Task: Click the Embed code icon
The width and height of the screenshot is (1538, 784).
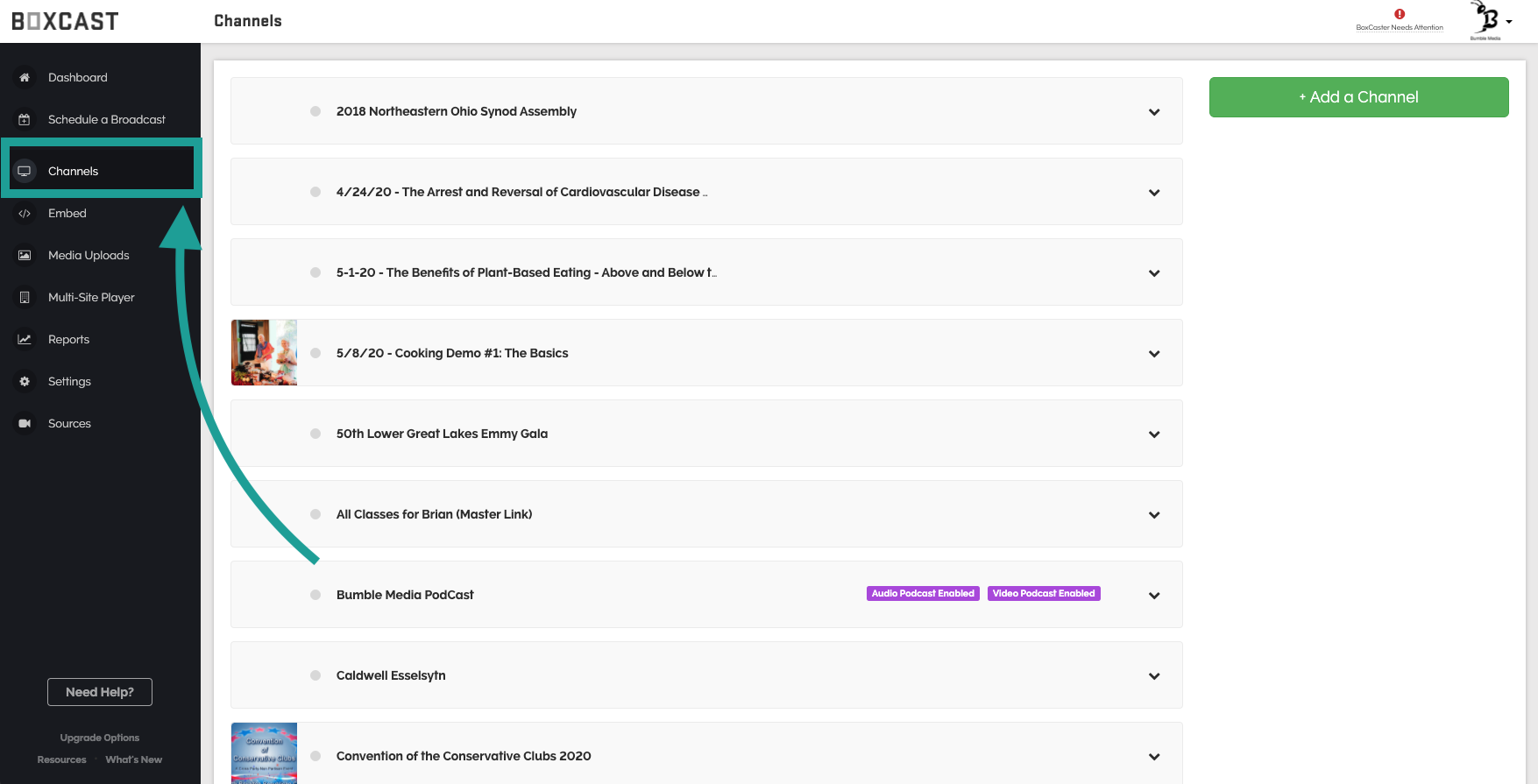Action: (x=25, y=214)
